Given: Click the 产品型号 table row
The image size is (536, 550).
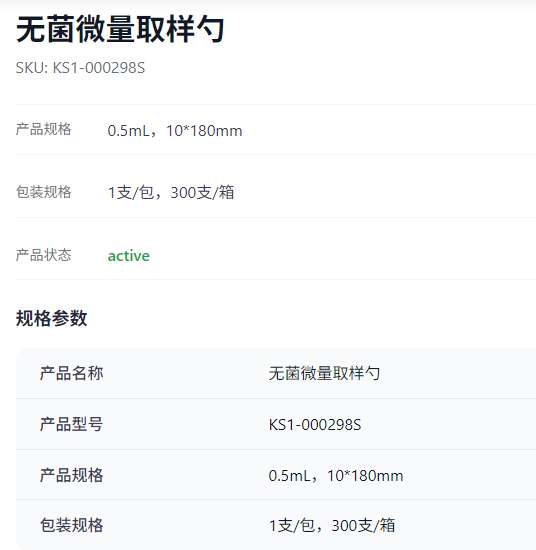Looking at the screenshot, I should pos(276,424).
